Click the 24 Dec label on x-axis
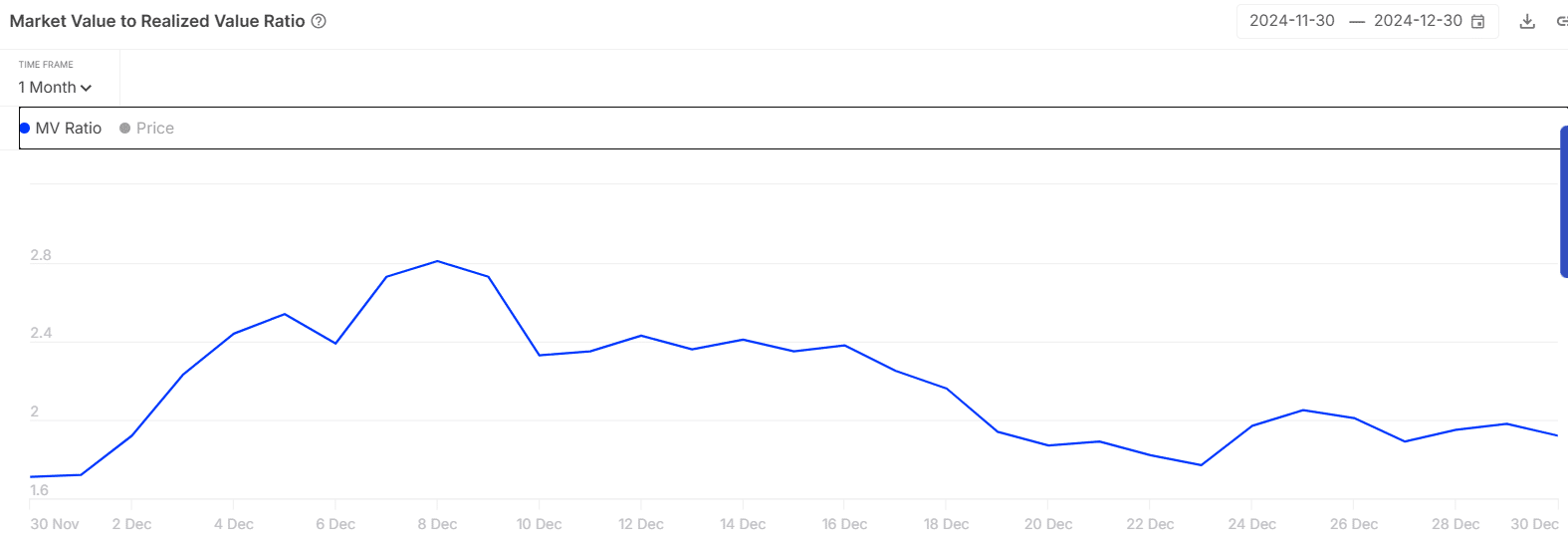 [1251, 524]
